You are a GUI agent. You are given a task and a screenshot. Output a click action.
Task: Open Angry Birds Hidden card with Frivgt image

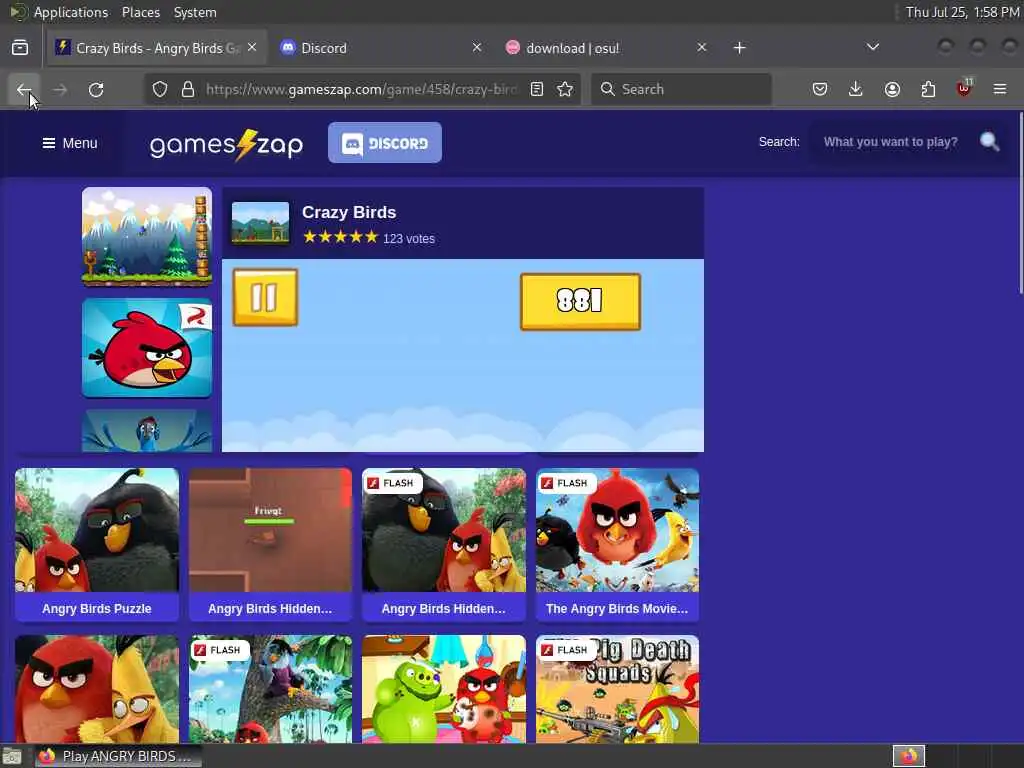(x=270, y=544)
